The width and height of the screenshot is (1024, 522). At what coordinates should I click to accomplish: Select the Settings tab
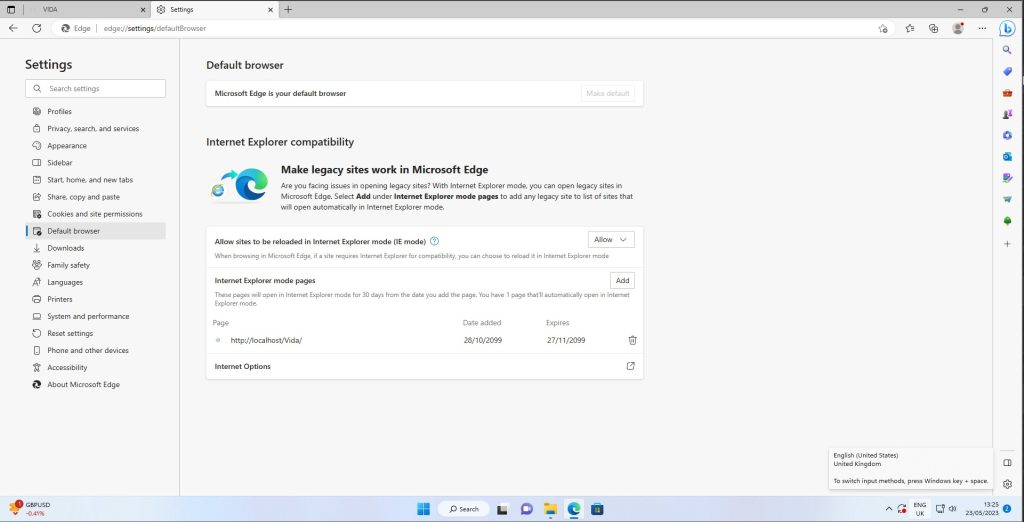(215, 10)
